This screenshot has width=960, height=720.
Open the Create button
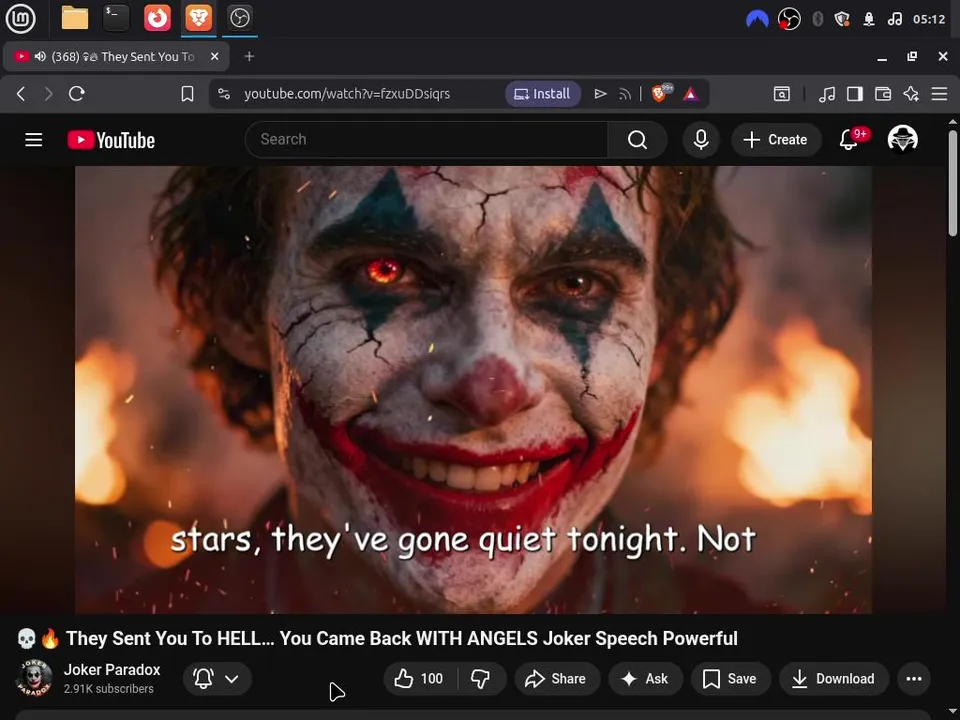tap(776, 140)
